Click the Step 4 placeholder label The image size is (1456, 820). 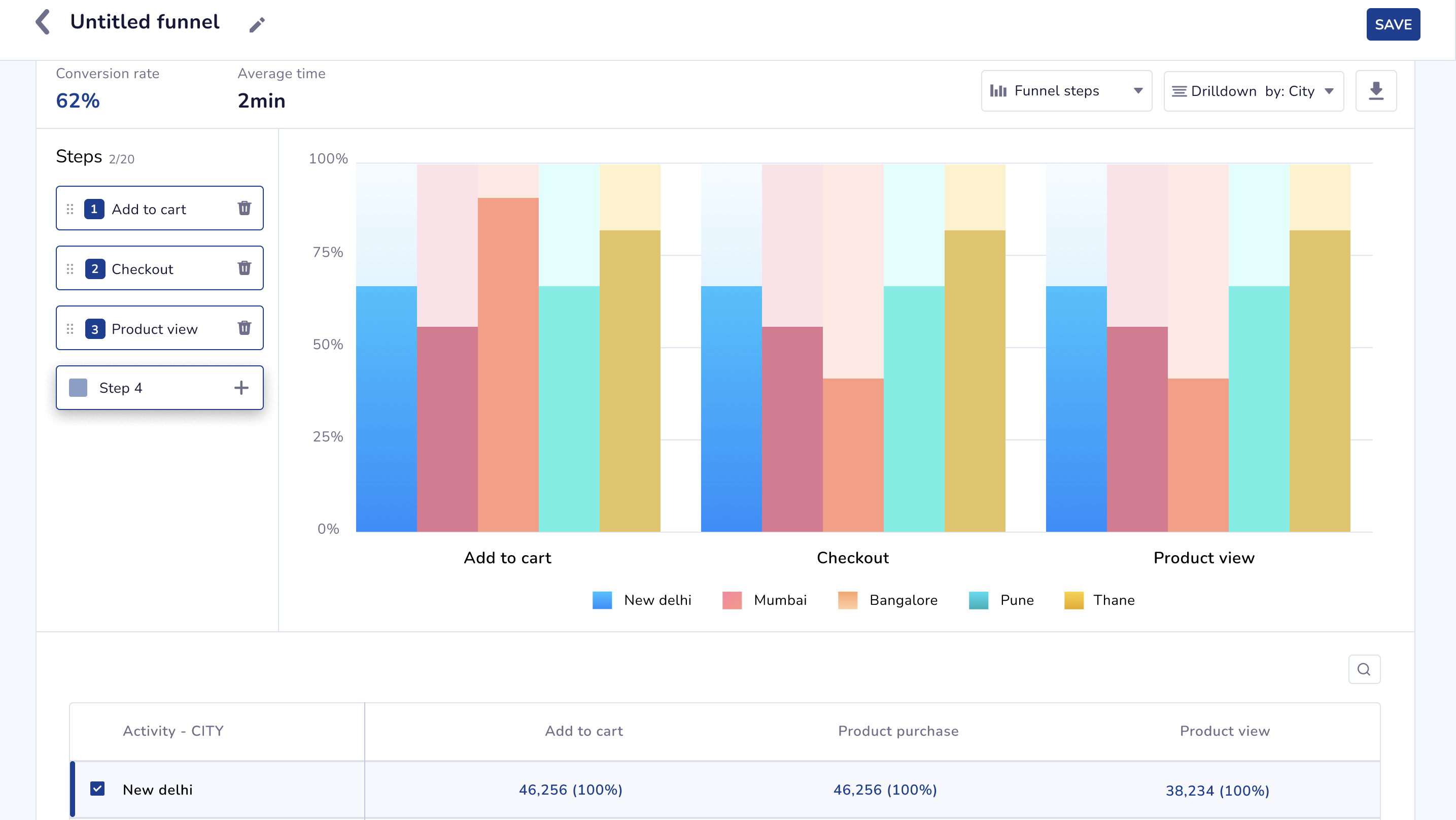pos(120,388)
